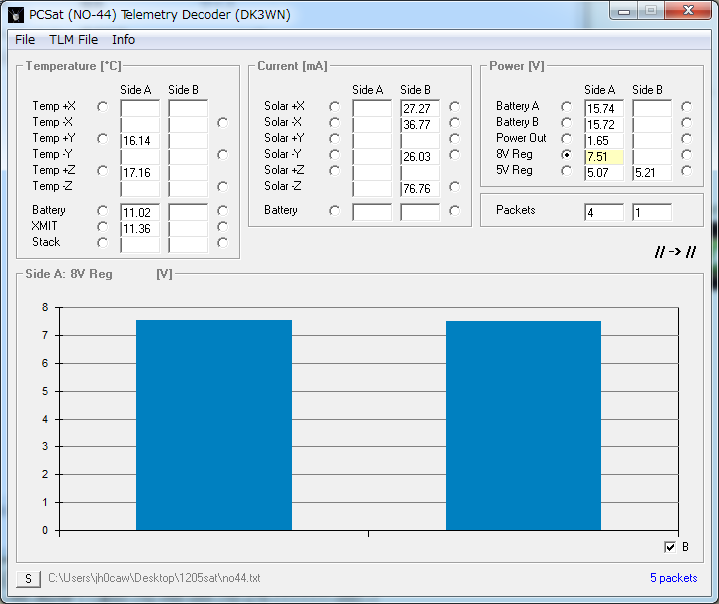Select the Temp +Z radio button
The image size is (719, 604).
102,171
